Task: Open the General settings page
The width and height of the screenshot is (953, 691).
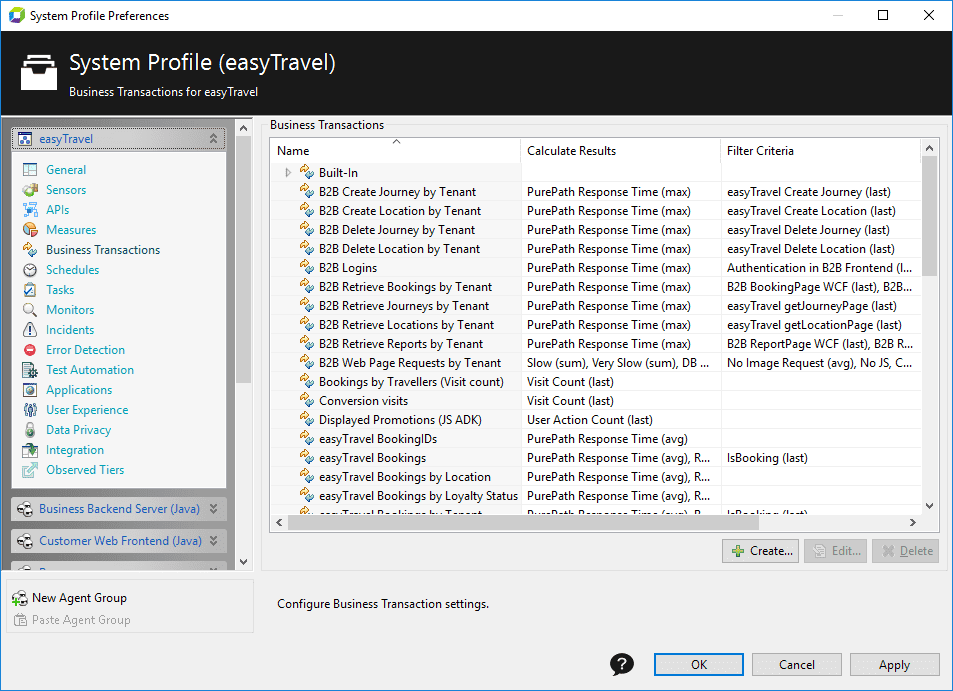Action: tap(66, 170)
